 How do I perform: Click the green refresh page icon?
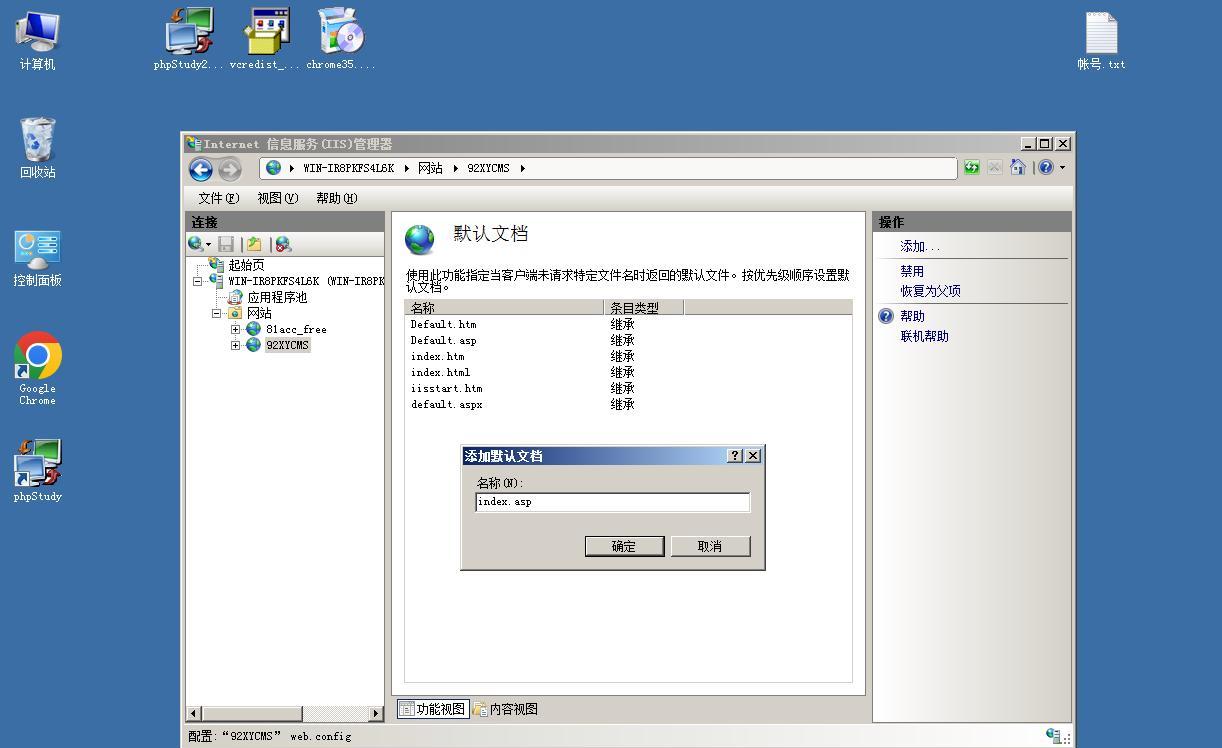point(971,168)
